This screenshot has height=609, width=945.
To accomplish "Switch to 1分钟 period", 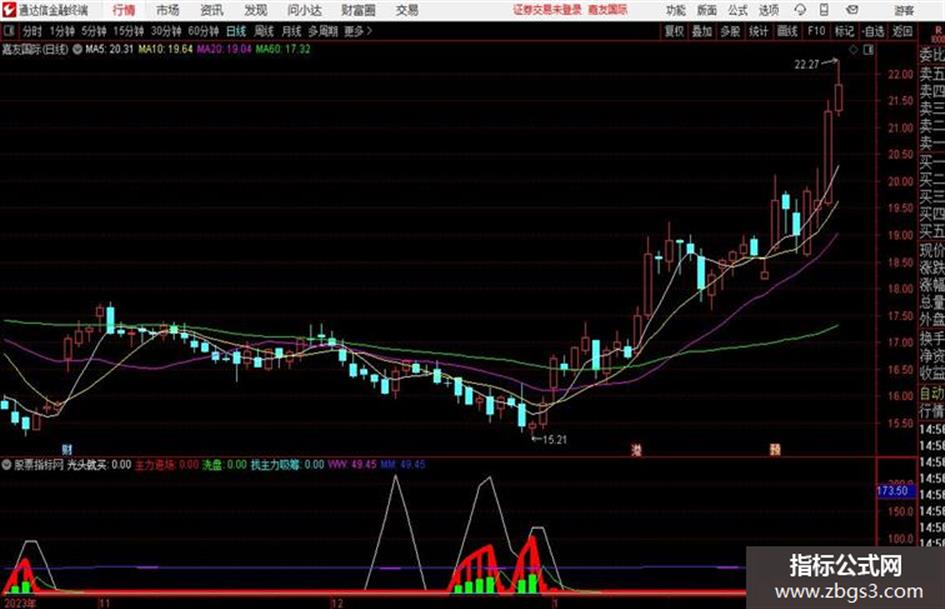I will [62, 31].
